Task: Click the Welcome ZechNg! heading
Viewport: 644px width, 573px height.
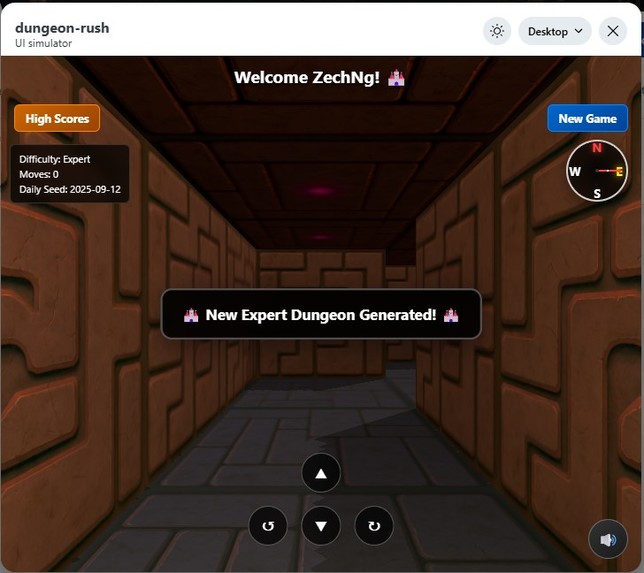Action: 307,78
